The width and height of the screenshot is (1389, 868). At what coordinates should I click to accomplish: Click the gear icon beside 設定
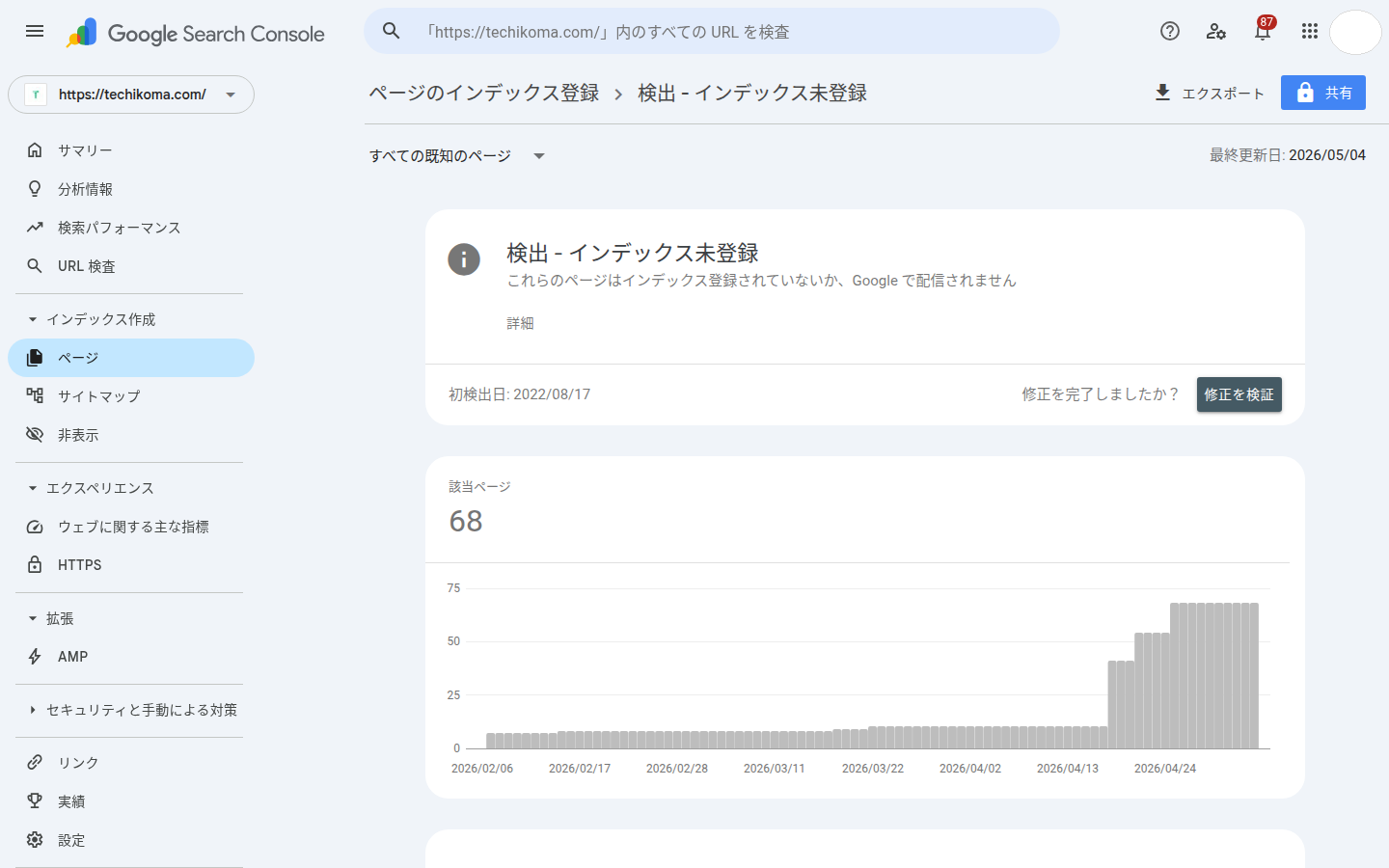[35, 839]
